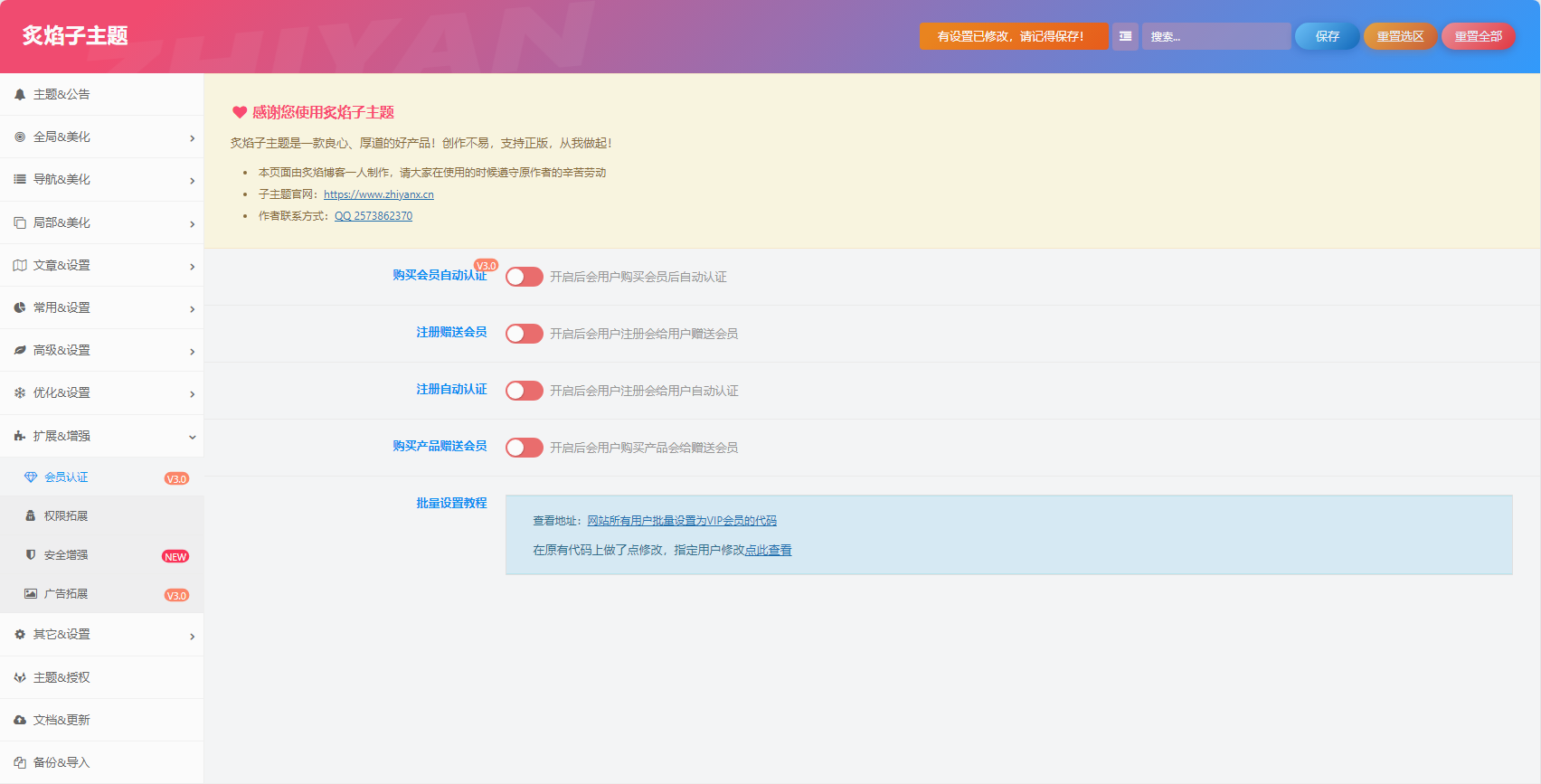Image resolution: width=1541 pixels, height=784 pixels.
Task: Select the 安全增强 submenu item
Action: [x=101, y=554]
